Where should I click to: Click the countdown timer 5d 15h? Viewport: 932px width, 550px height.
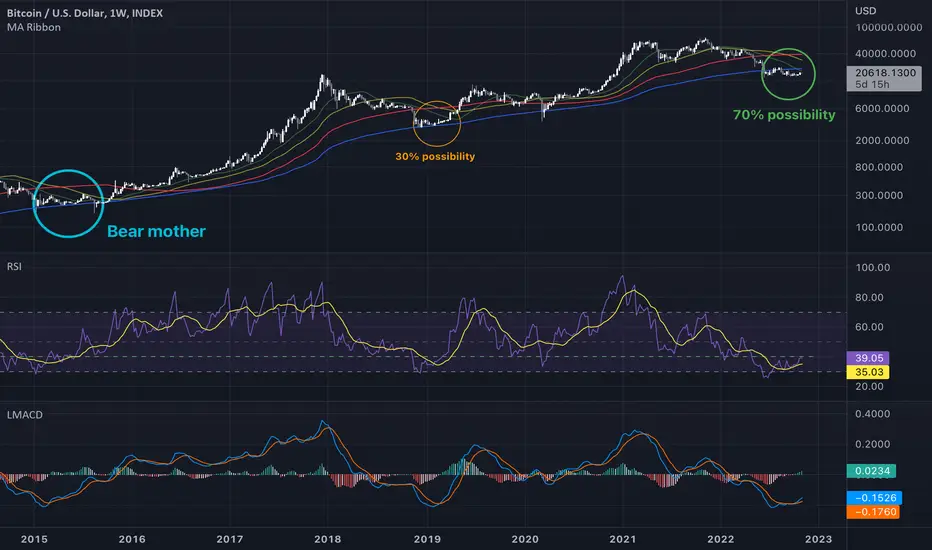pos(872,84)
